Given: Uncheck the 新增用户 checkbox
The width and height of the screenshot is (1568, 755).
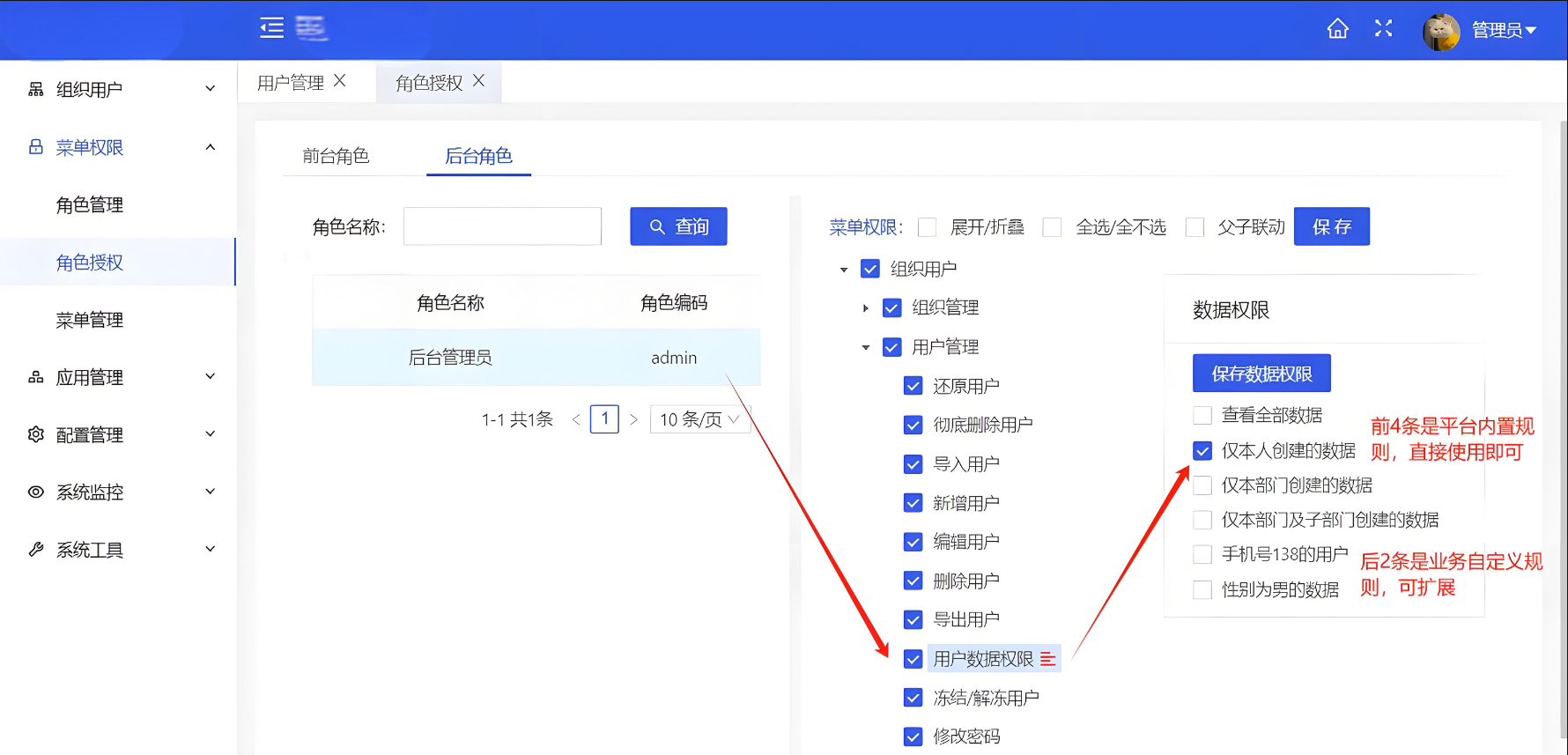Looking at the screenshot, I should pyautogui.click(x=913, y=503).
